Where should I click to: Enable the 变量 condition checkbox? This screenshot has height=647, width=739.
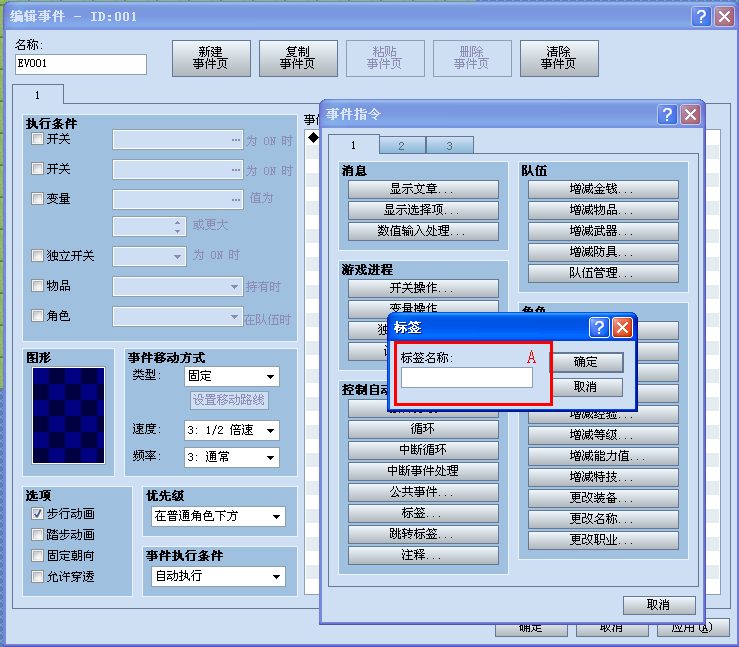(37, 198)
